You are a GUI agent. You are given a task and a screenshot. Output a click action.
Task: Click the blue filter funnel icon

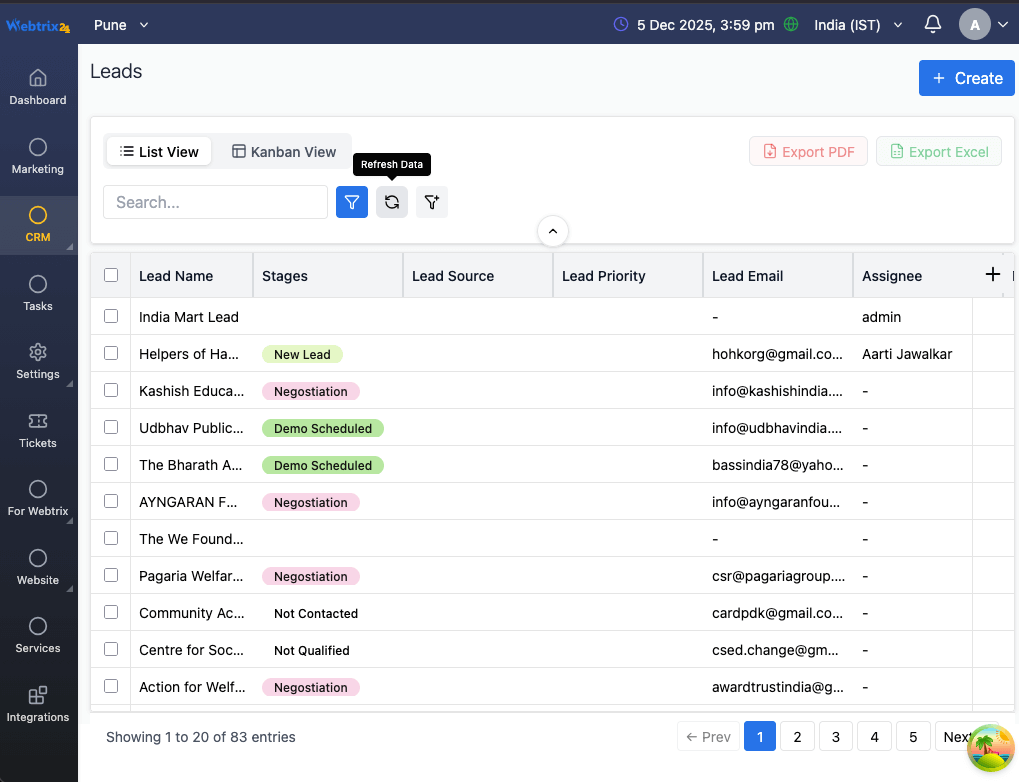click(x=352, y=202)
